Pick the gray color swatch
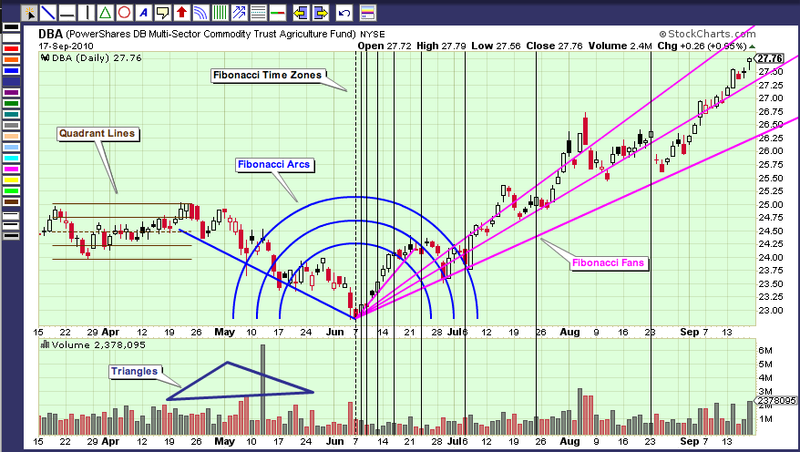800x452 pixels. [11, 125]
